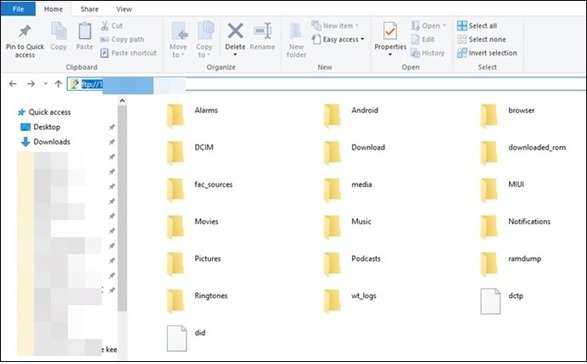Select Desktop in navigation pane
587x364 pixels.
[40, 127]
